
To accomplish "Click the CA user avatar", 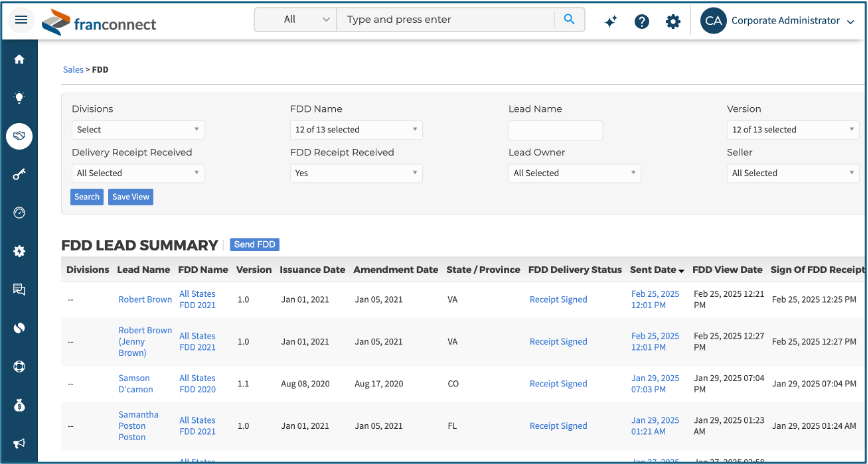I will 712,21.
